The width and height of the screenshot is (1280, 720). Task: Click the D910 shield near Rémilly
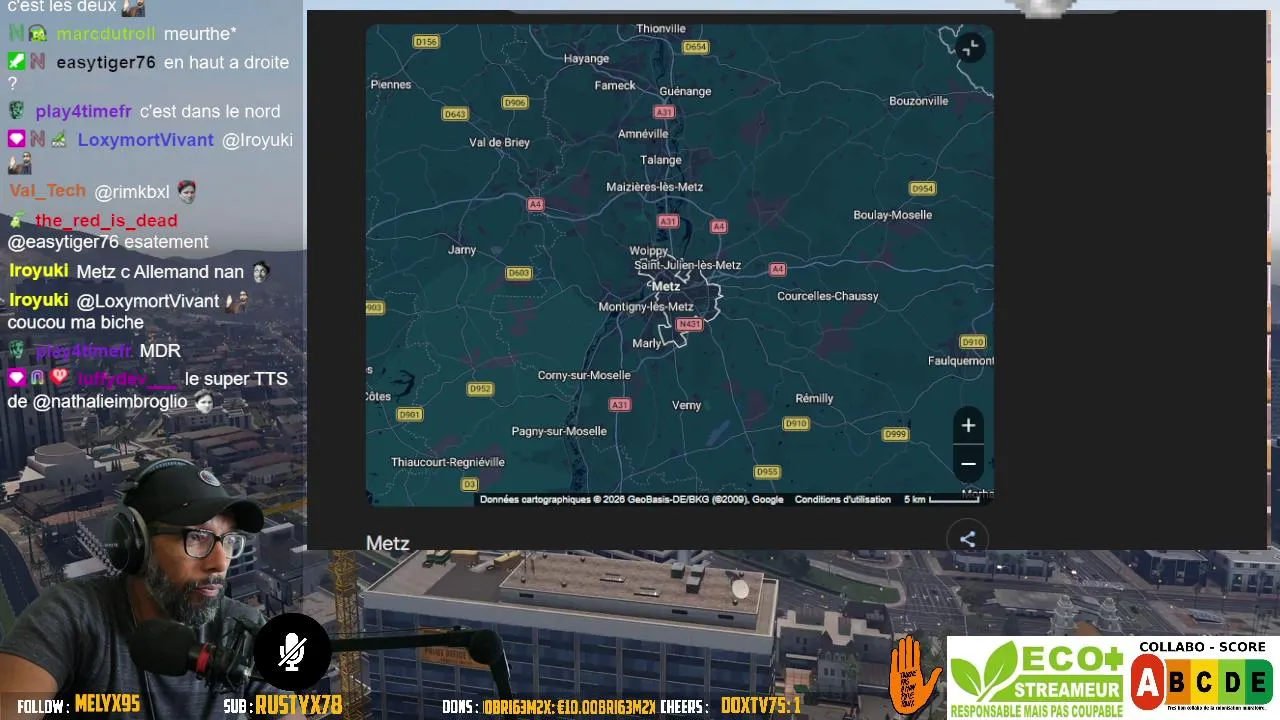coord(796,424)
